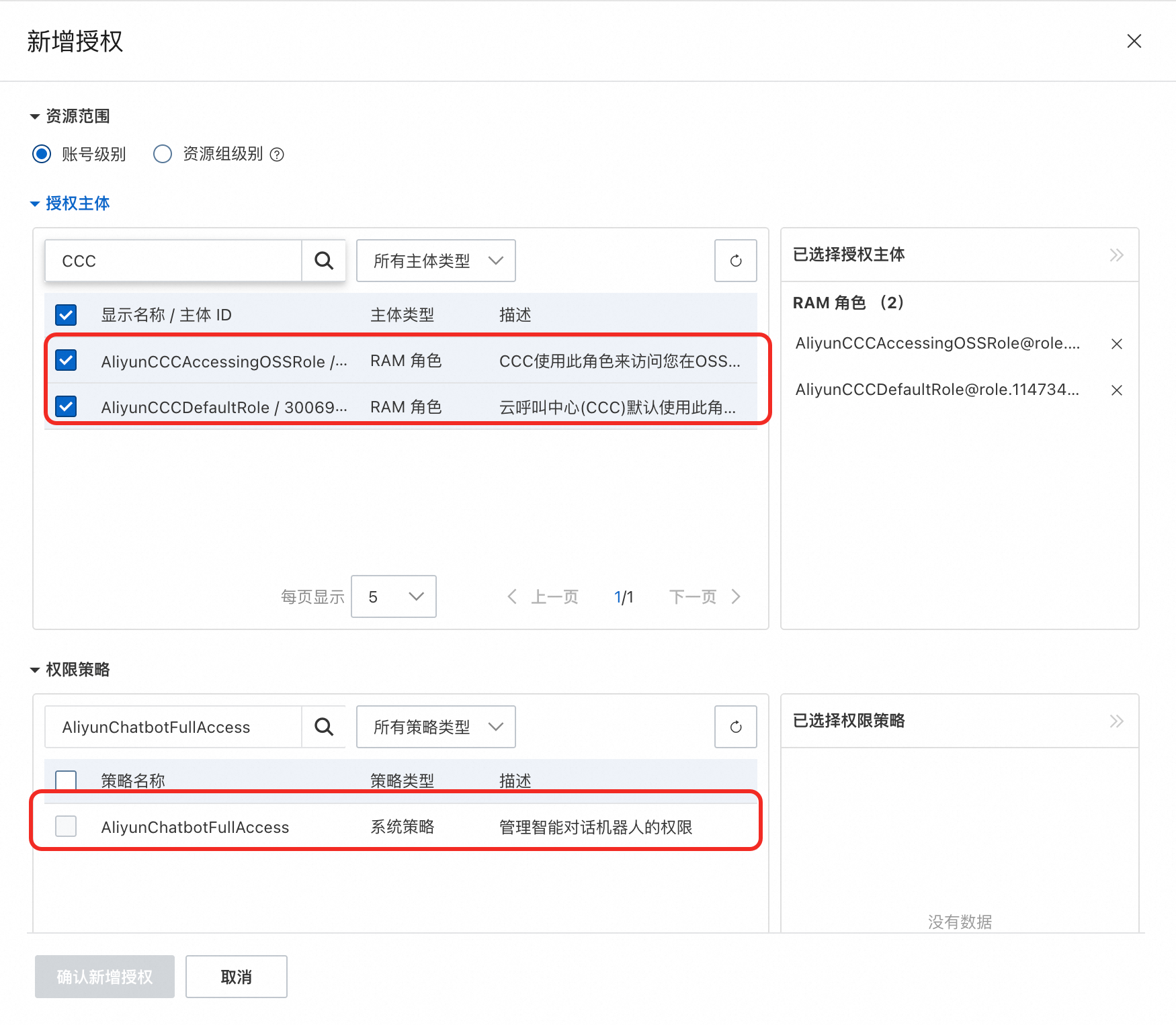
Task: Click the 显示名称 / 主体 ID column header
Action: tap(166, 315)
